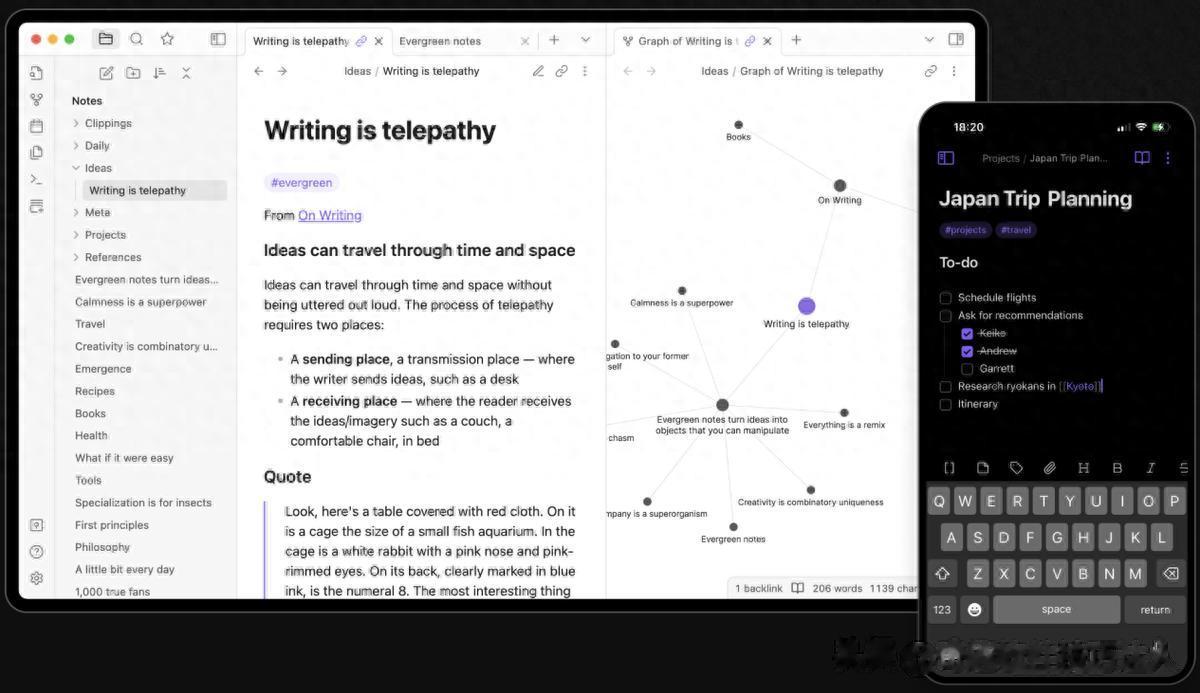Navigate back in the Writing is telepathy pane

(x=259, y=71)
